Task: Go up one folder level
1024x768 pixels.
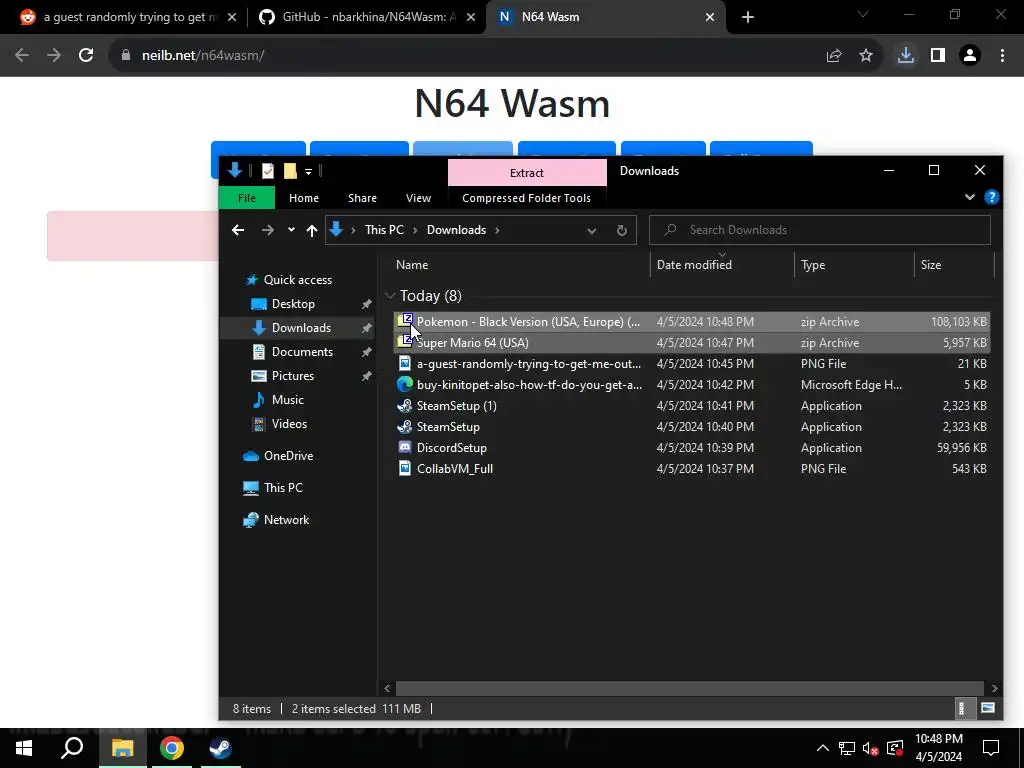Action: click(312, 230)
